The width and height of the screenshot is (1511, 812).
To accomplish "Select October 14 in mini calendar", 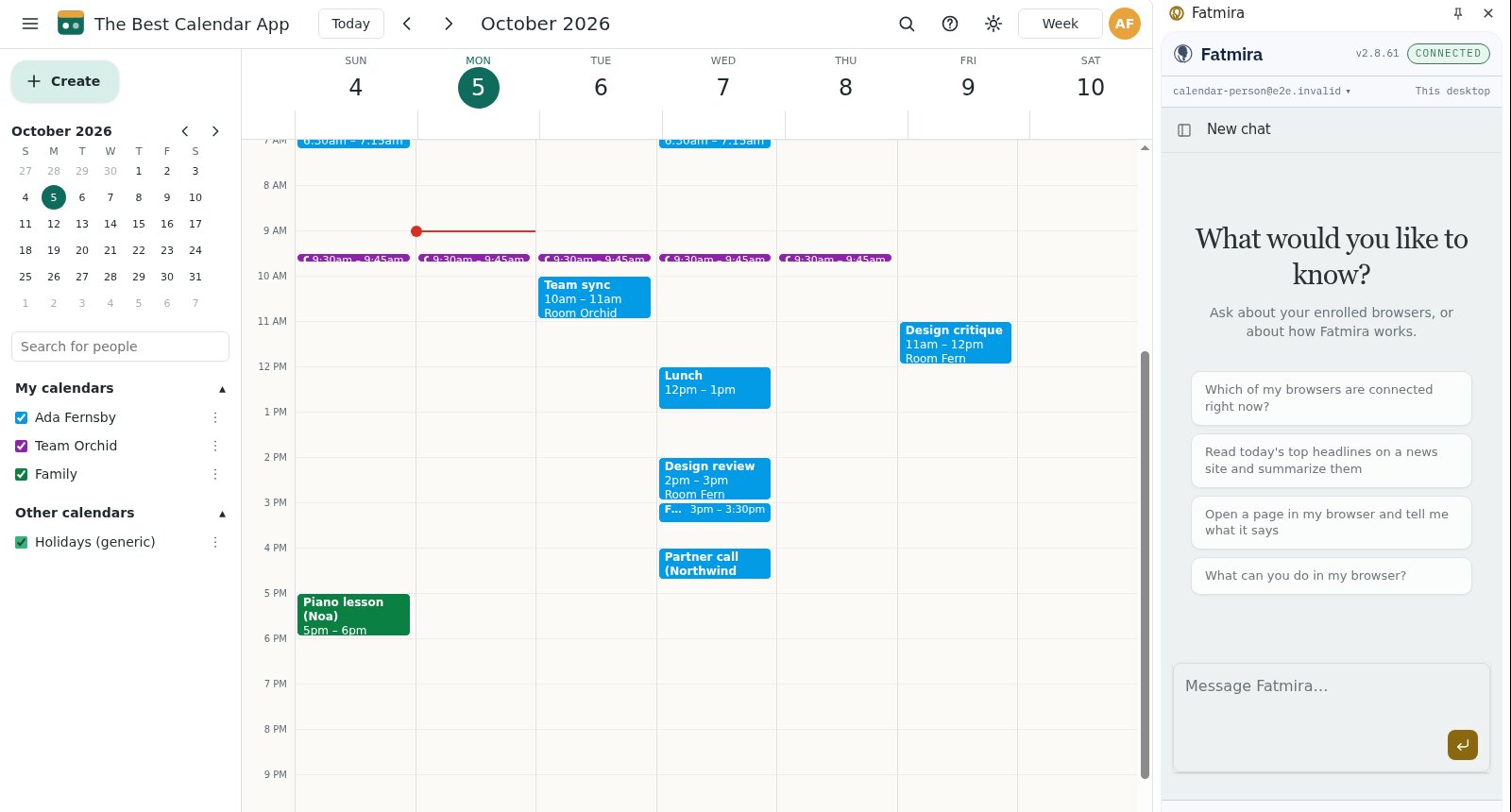I will tap(110, 224).
